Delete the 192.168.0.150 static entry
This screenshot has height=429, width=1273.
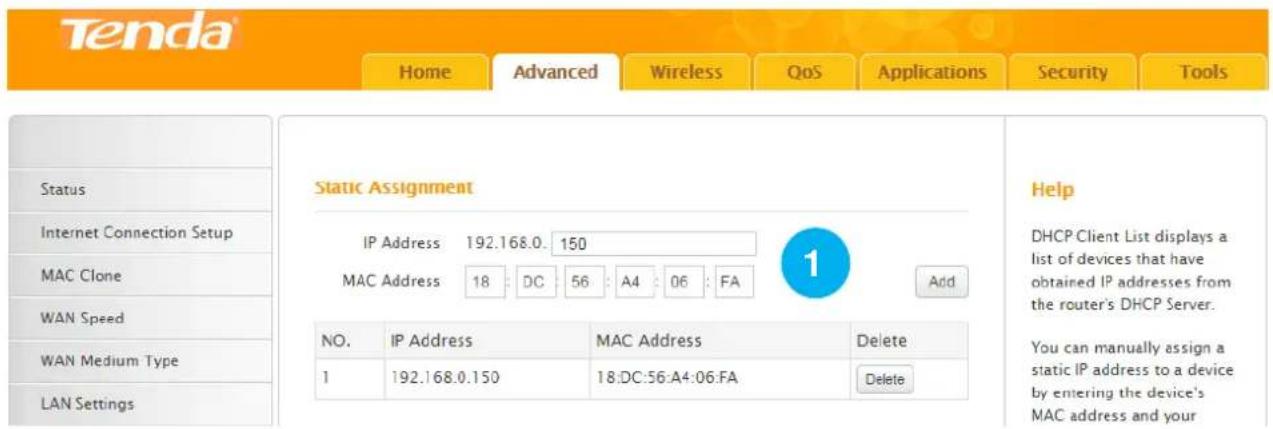[x=884, y=380]
